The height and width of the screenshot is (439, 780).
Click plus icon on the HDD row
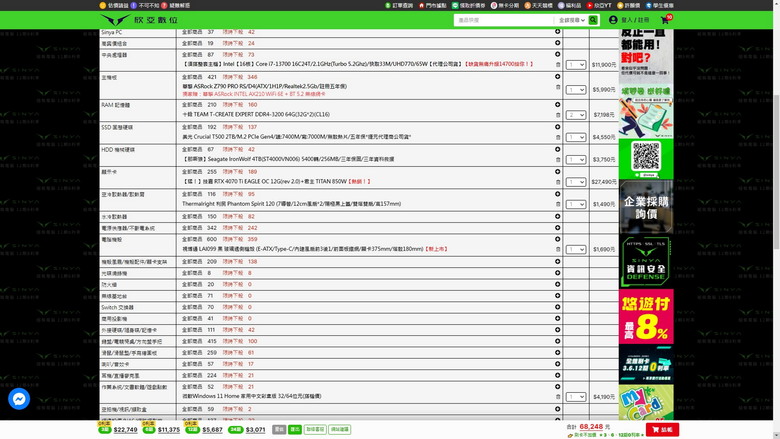tap(557, 149)
